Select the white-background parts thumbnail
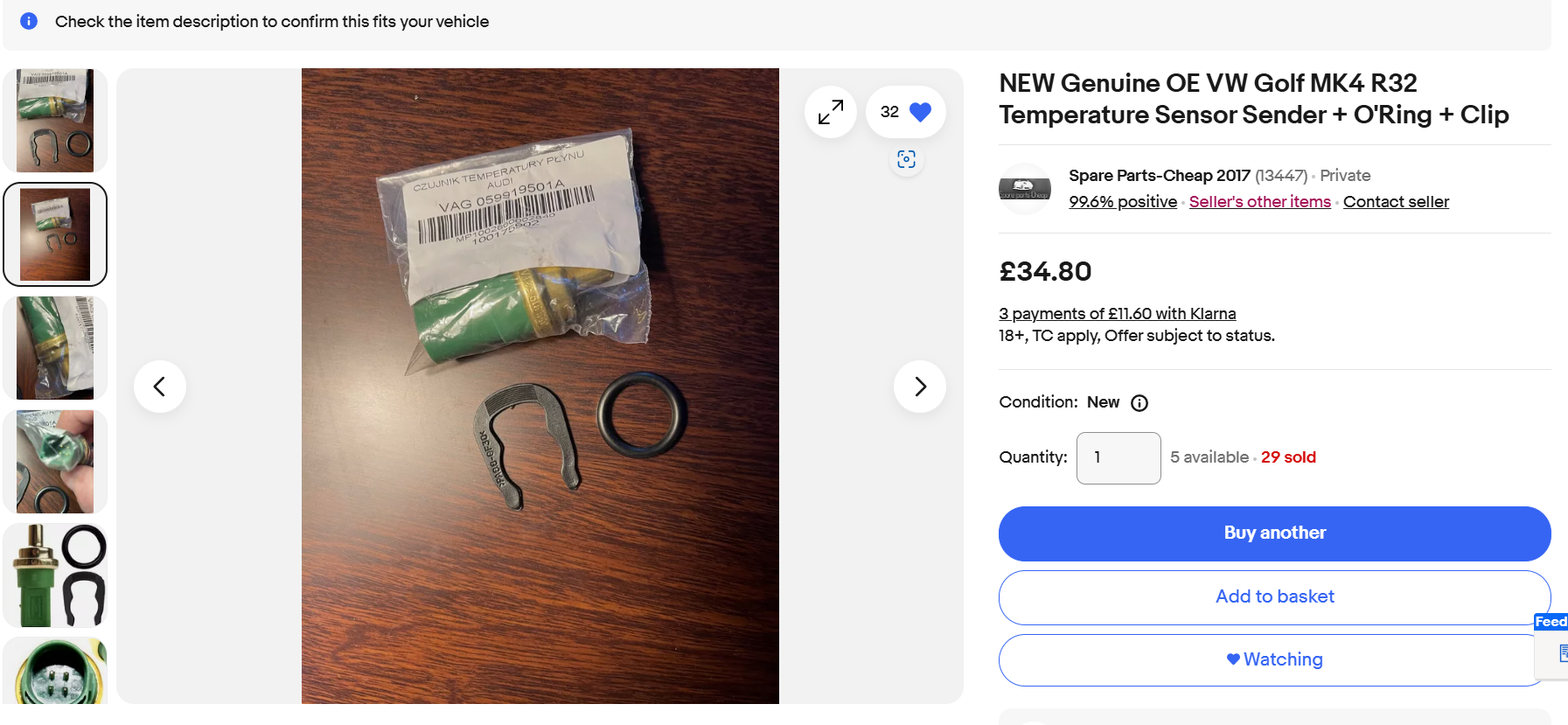Viewport: 1568px width, 725px height. pos(55,575)
